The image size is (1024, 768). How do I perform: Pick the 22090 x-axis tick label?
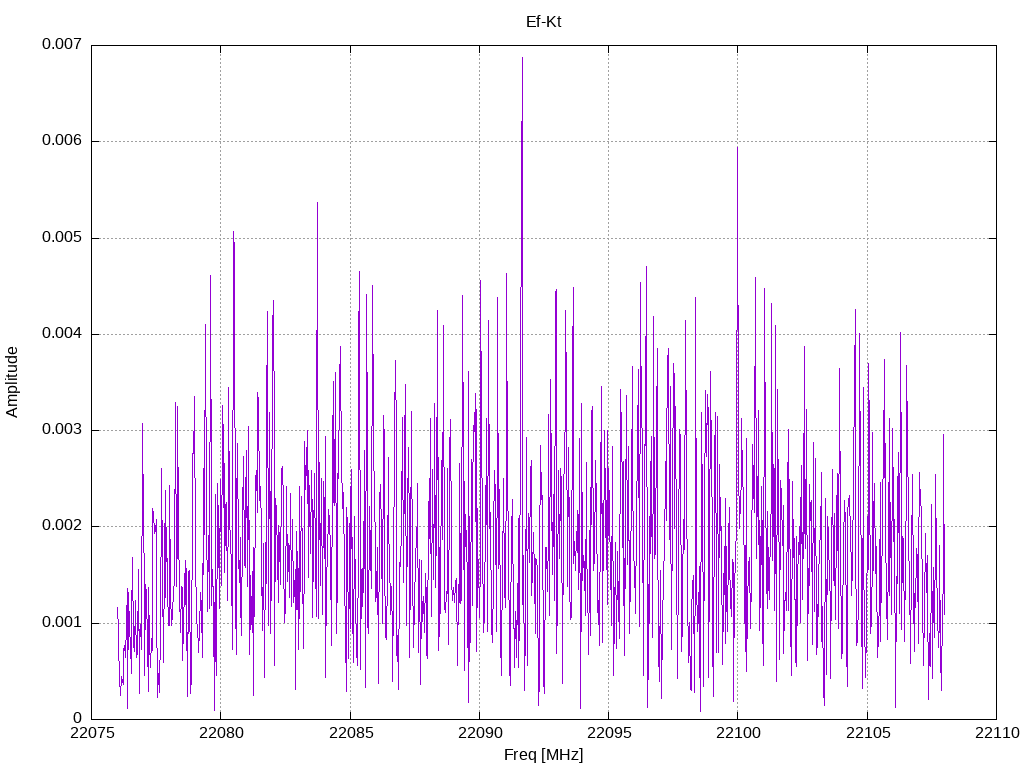[479, 735]
